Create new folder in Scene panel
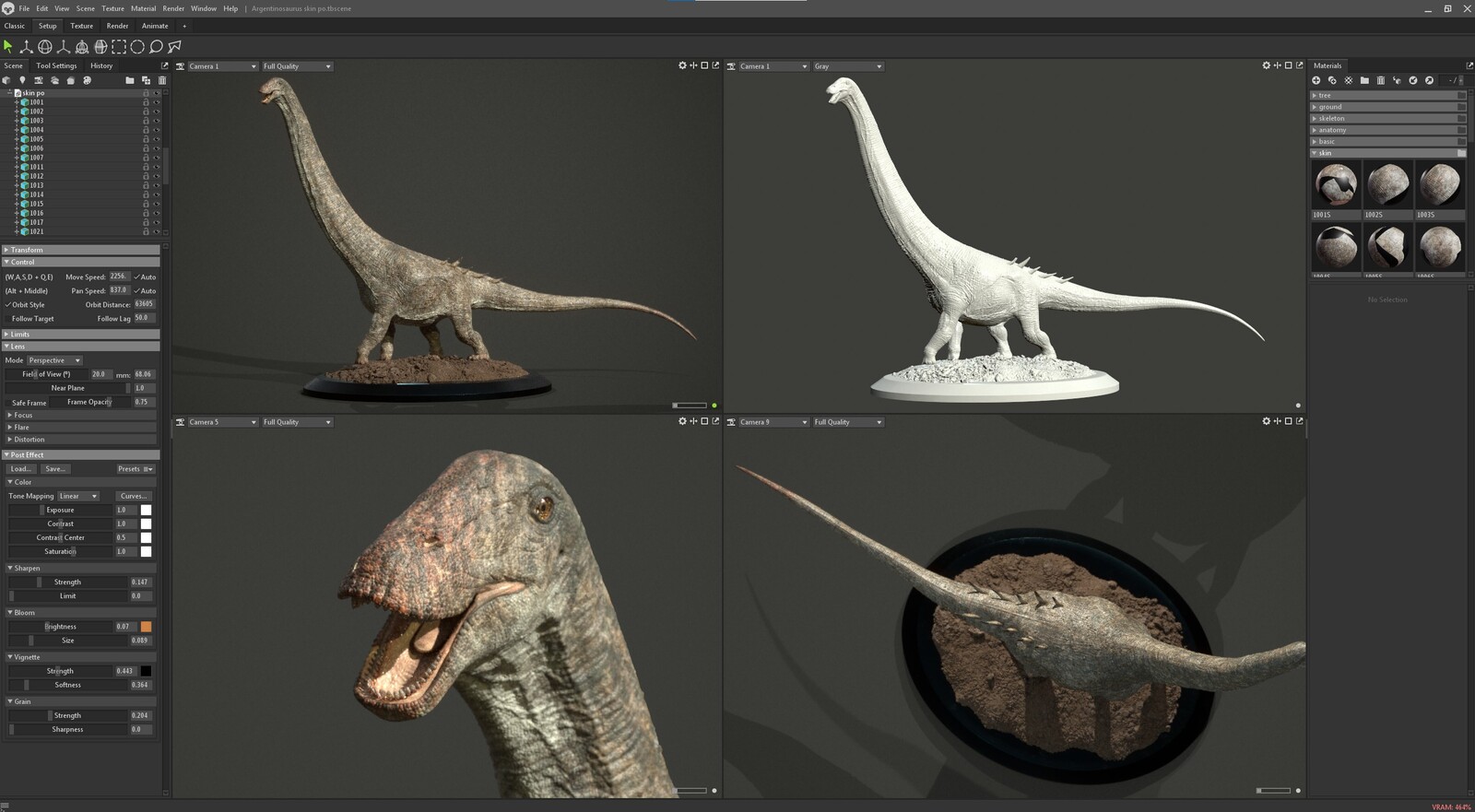Image resolution: width=1475 pixels, height=812 pixels. 130,80
